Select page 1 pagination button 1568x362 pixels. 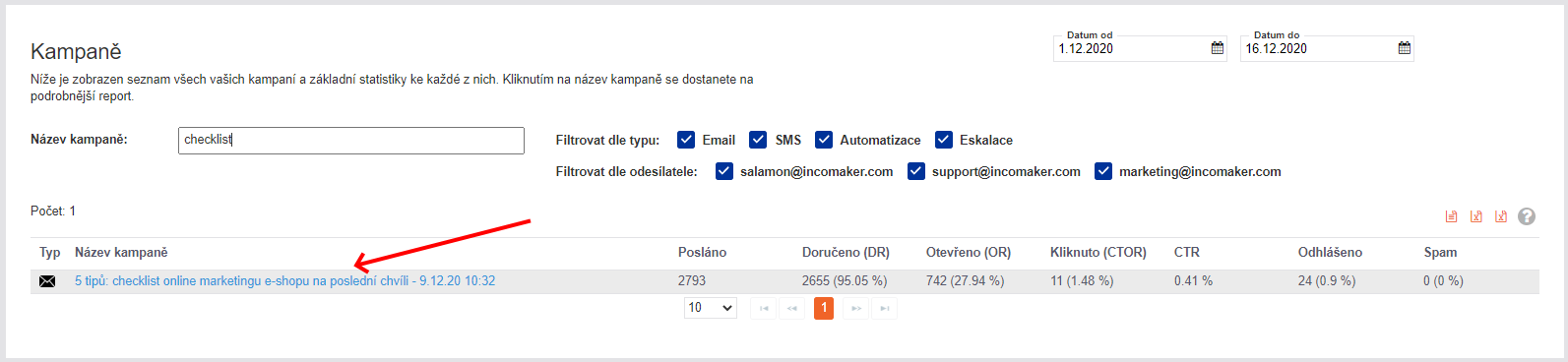pos(825,308)
